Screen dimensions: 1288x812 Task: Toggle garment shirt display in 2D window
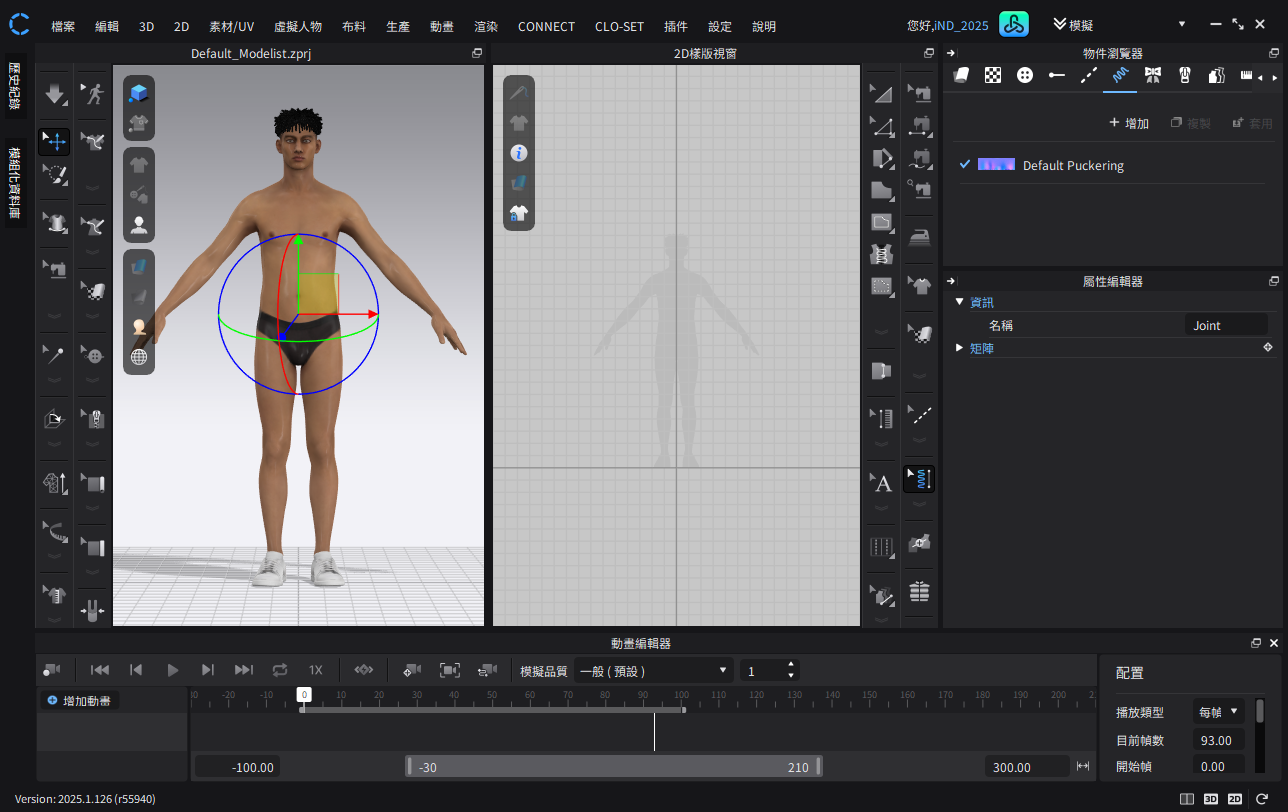coord(519,123)
